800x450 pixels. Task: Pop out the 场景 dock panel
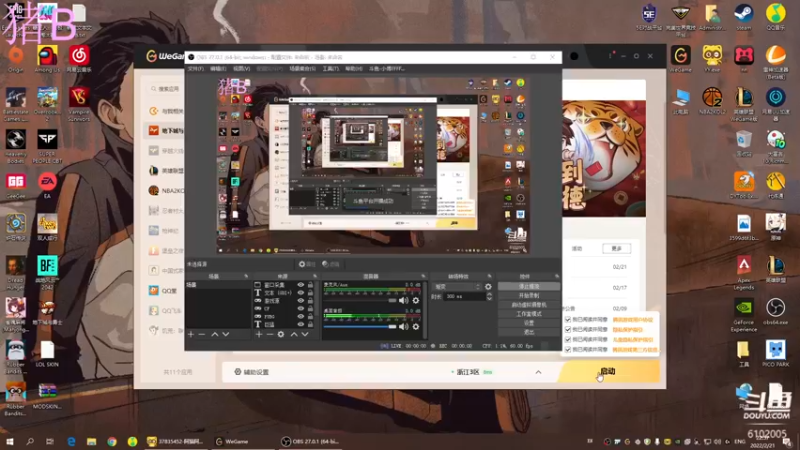(246, 277)
